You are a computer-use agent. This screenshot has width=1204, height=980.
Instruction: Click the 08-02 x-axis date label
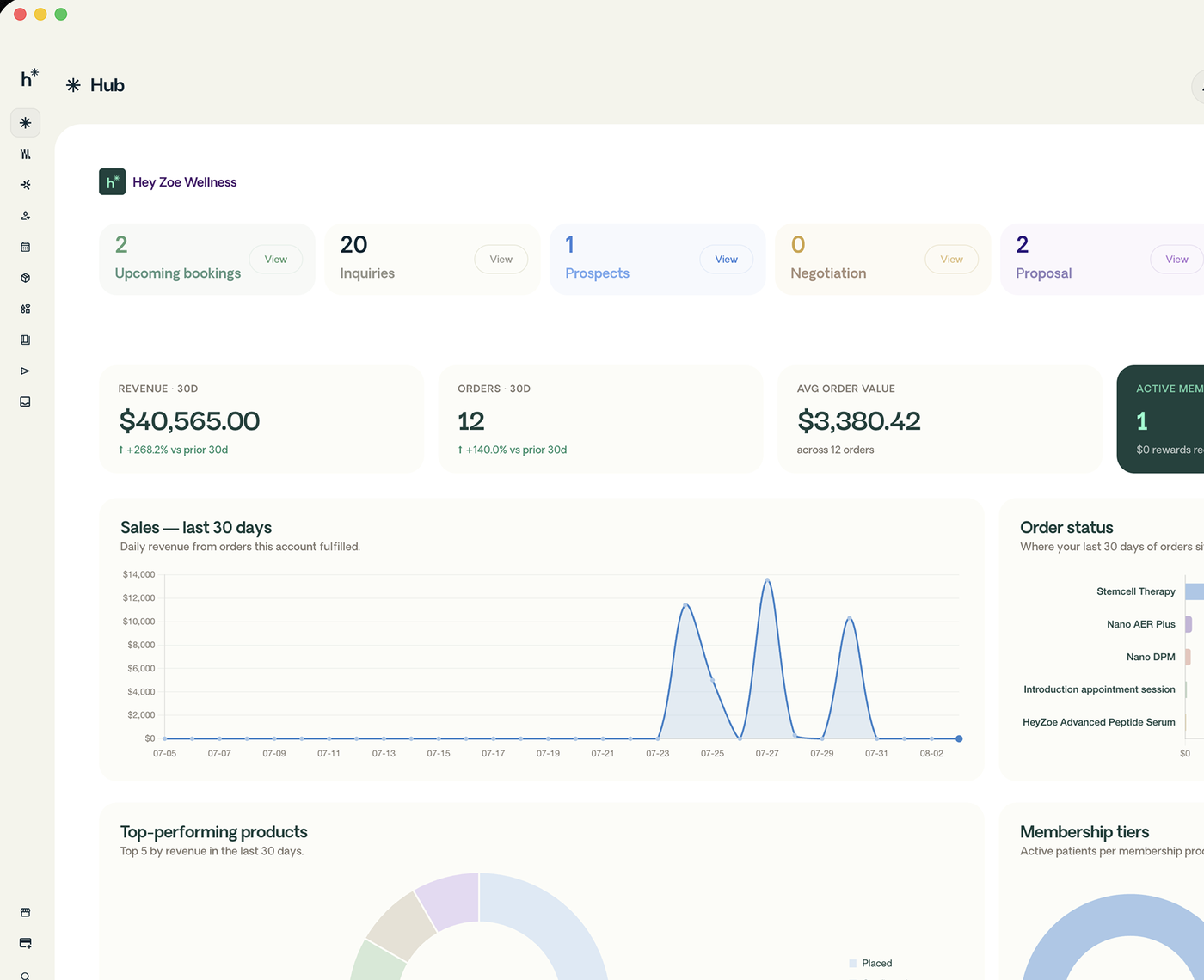(x=931, y=753)
